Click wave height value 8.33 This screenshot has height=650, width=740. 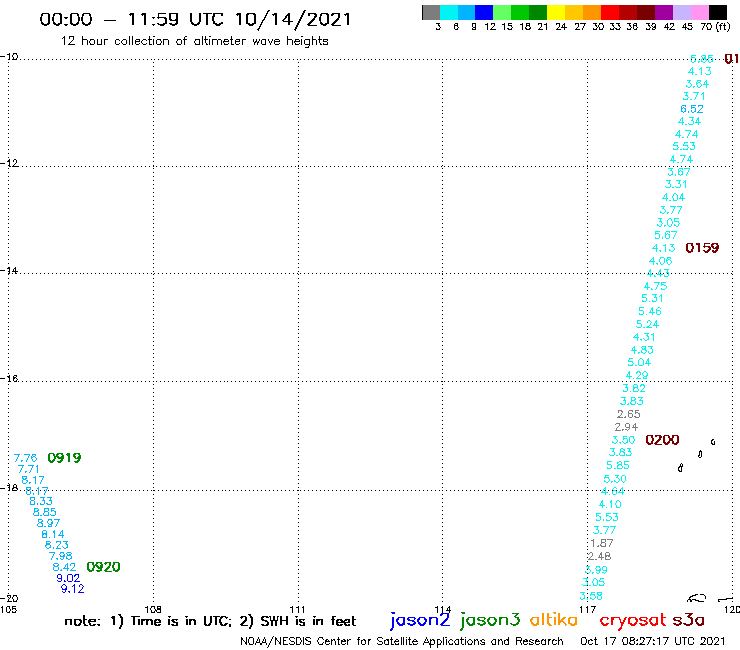coord(41,501)
